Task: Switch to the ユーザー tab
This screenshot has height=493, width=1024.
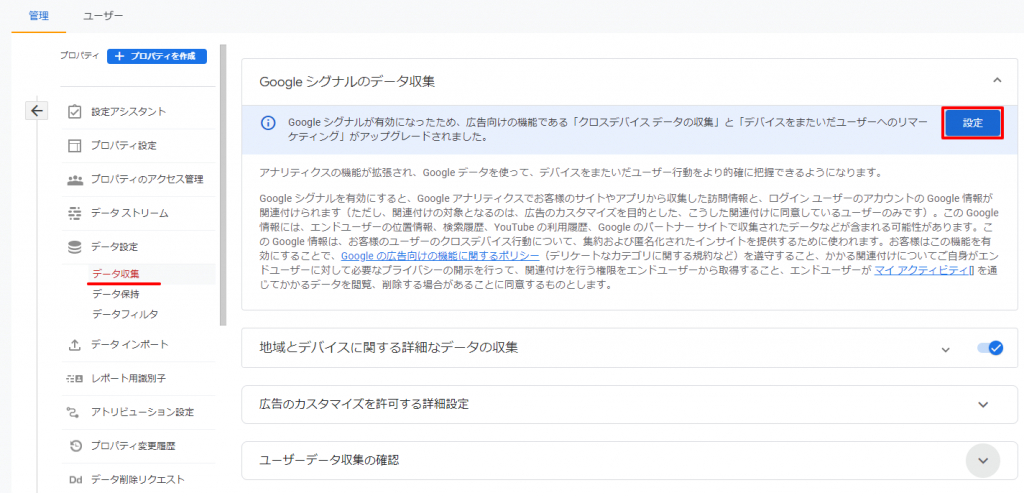Action: [x=103, y=16]
